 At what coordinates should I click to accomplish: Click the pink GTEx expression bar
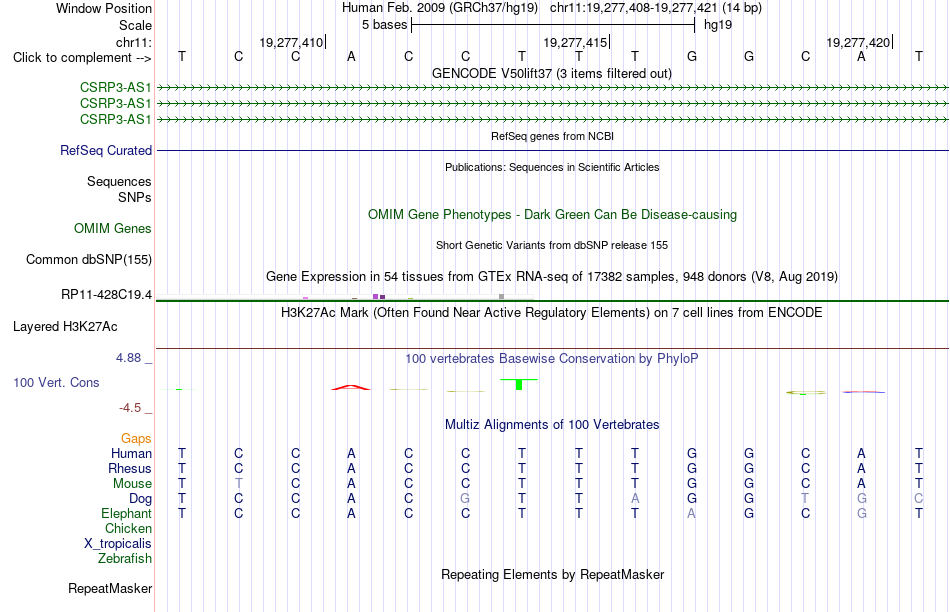point(305,298)
